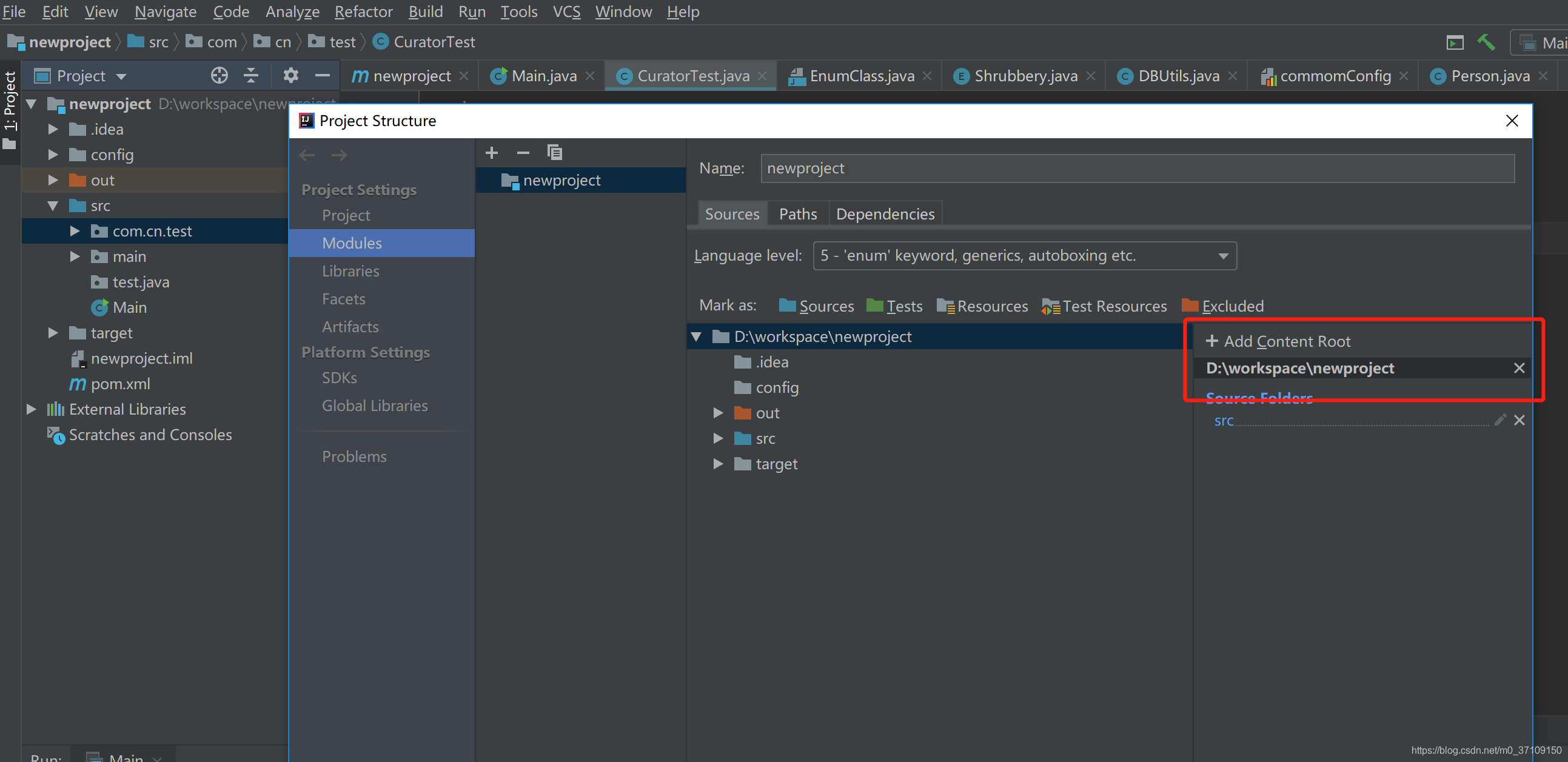Open the EnumClass.java editor tab

(861, 76)
